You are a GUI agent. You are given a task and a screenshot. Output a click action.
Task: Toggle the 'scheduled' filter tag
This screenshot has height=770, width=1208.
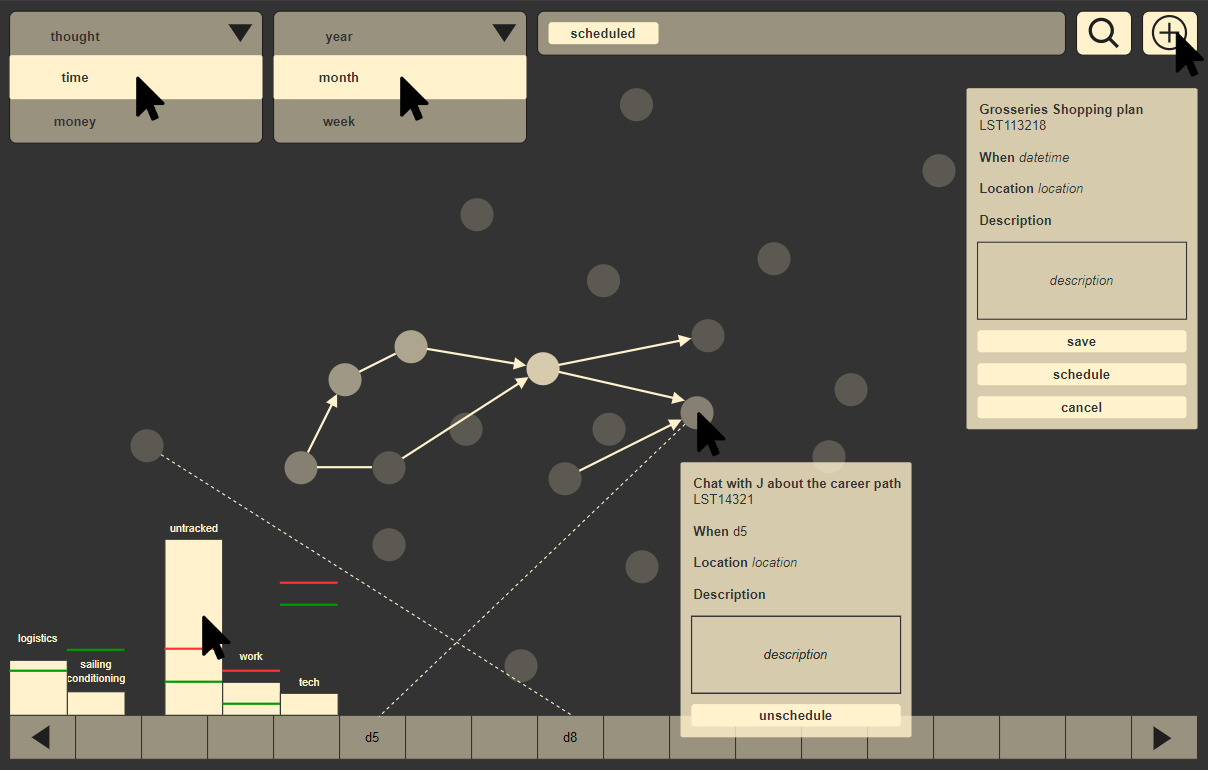tap(603, 34)
